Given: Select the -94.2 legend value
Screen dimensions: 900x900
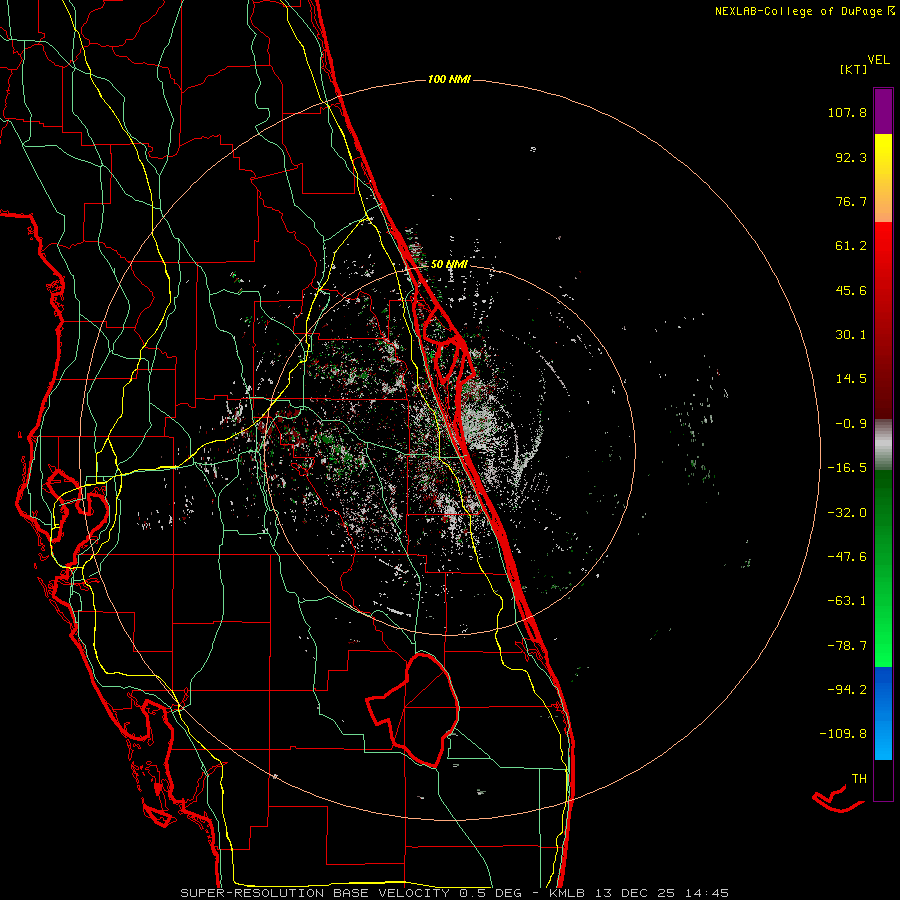Looking at the screenshot, I should 847,689.
